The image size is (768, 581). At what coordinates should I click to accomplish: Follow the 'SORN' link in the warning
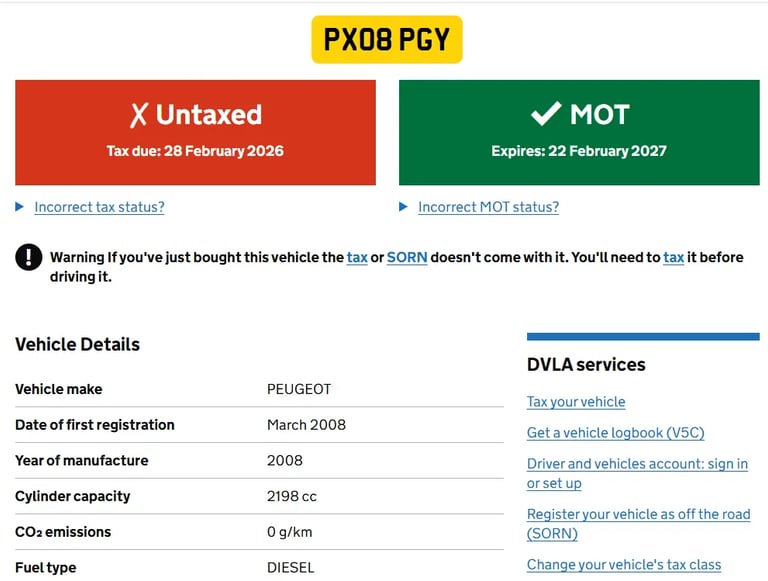(407, 257)
